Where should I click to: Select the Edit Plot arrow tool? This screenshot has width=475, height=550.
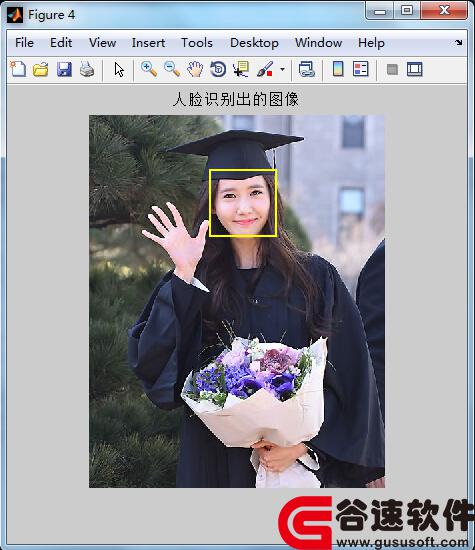click(119, 69)
